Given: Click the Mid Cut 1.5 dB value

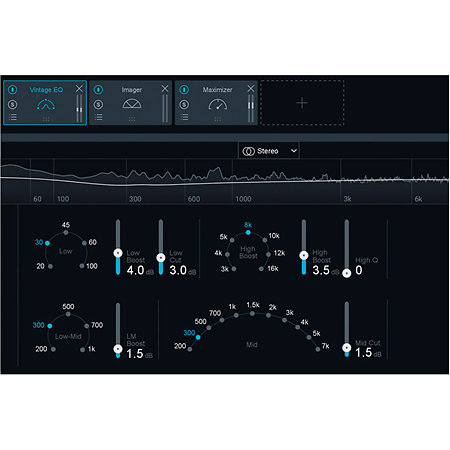Looking at the screenshot, I should click(x=368, y=353).
